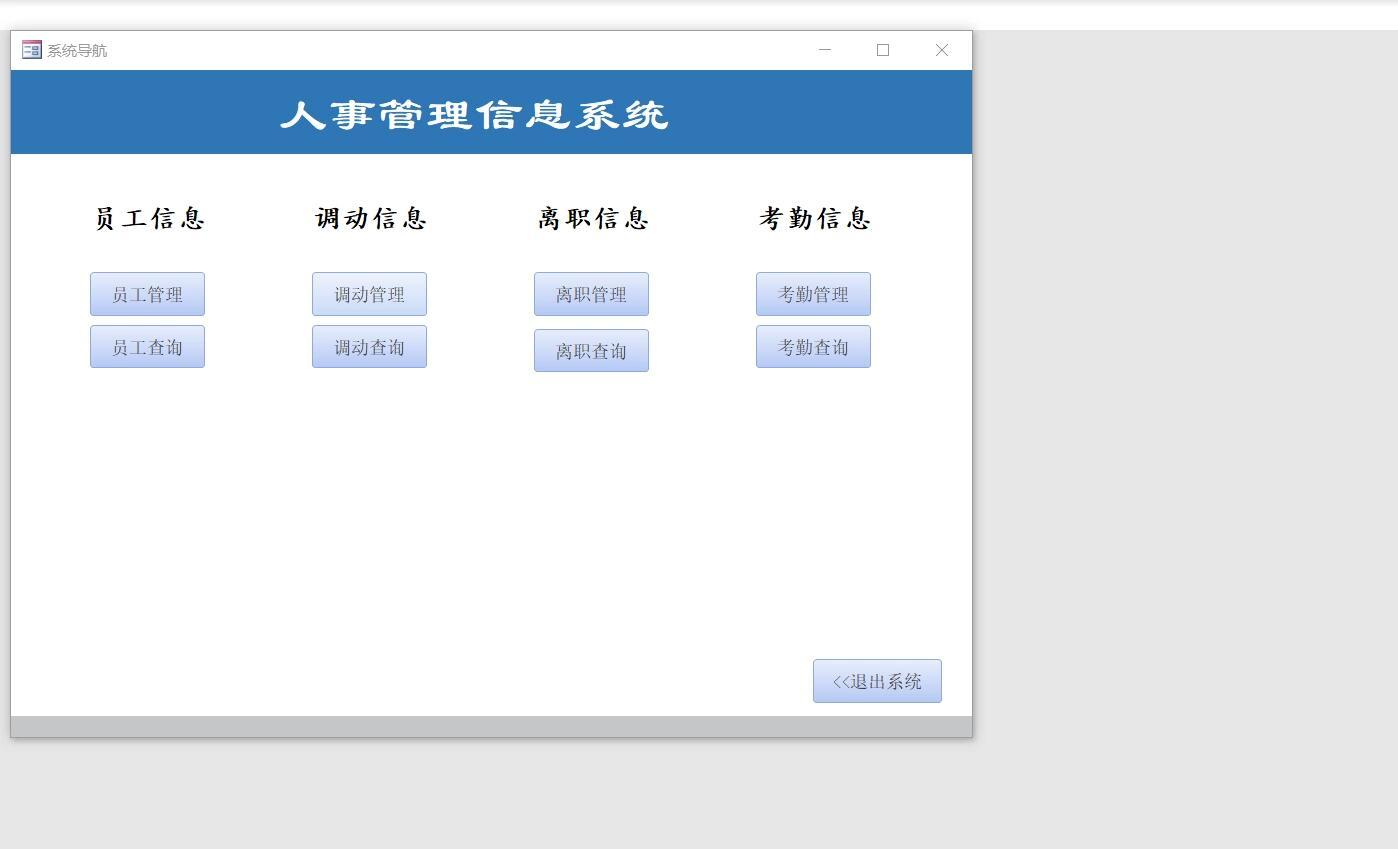Open the 员工管理 form
Screen dimensions: 1398x849
pyautogui.click(x=147, y=294)
